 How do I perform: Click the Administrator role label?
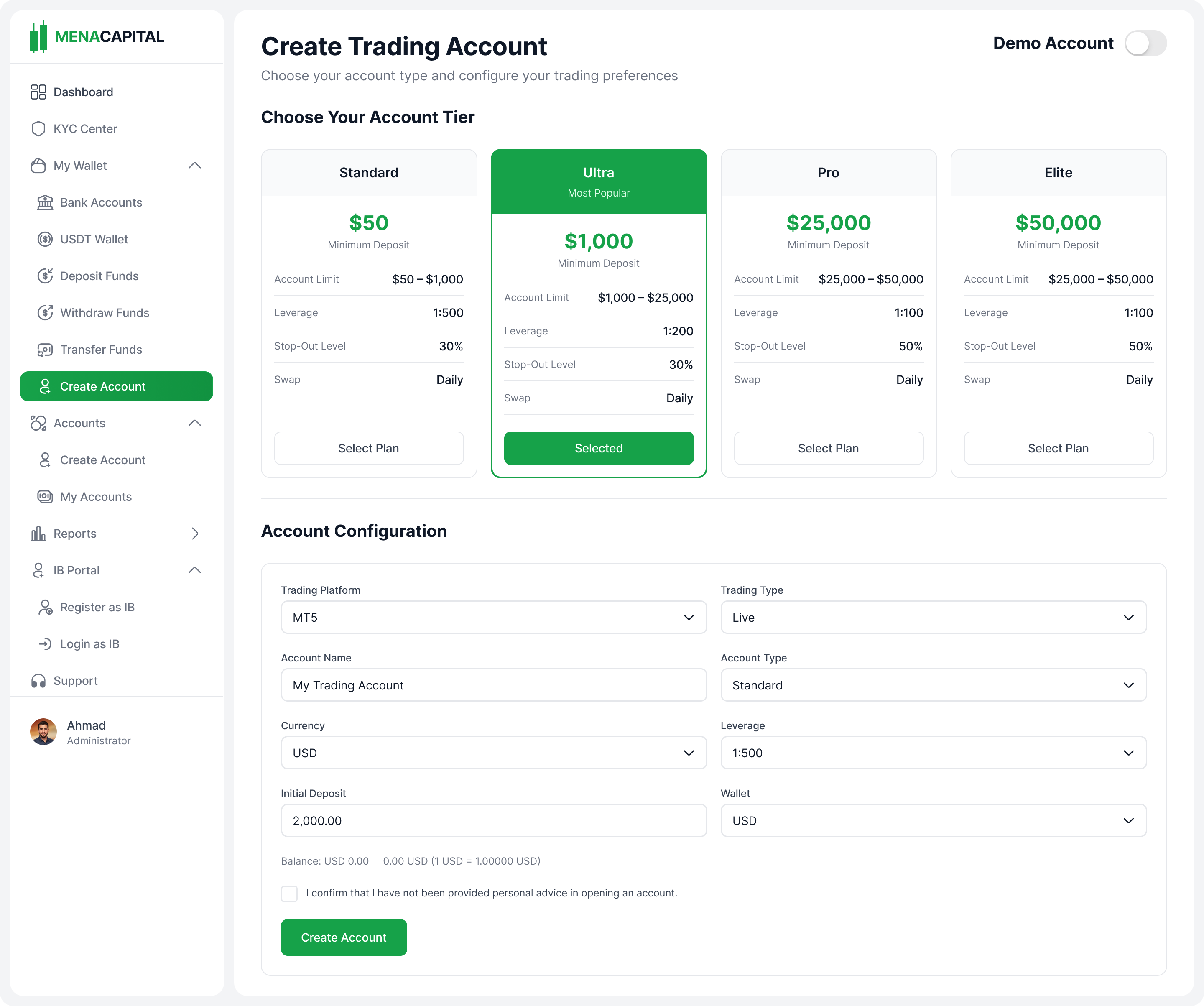pos(99,741)
